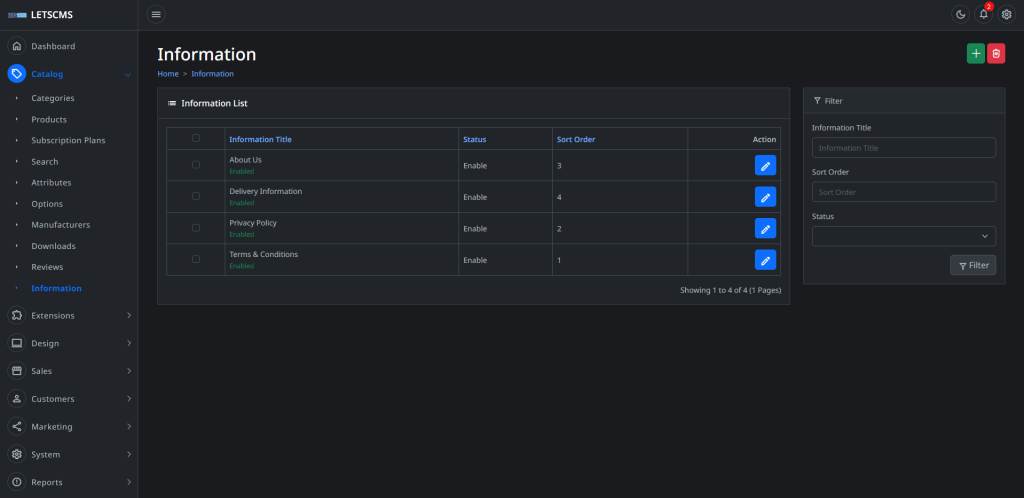Check the Delivery Information row checkbox
The height and width of the screenshot is (498, 1024).
pyautogui.click(x=196, y=196)
